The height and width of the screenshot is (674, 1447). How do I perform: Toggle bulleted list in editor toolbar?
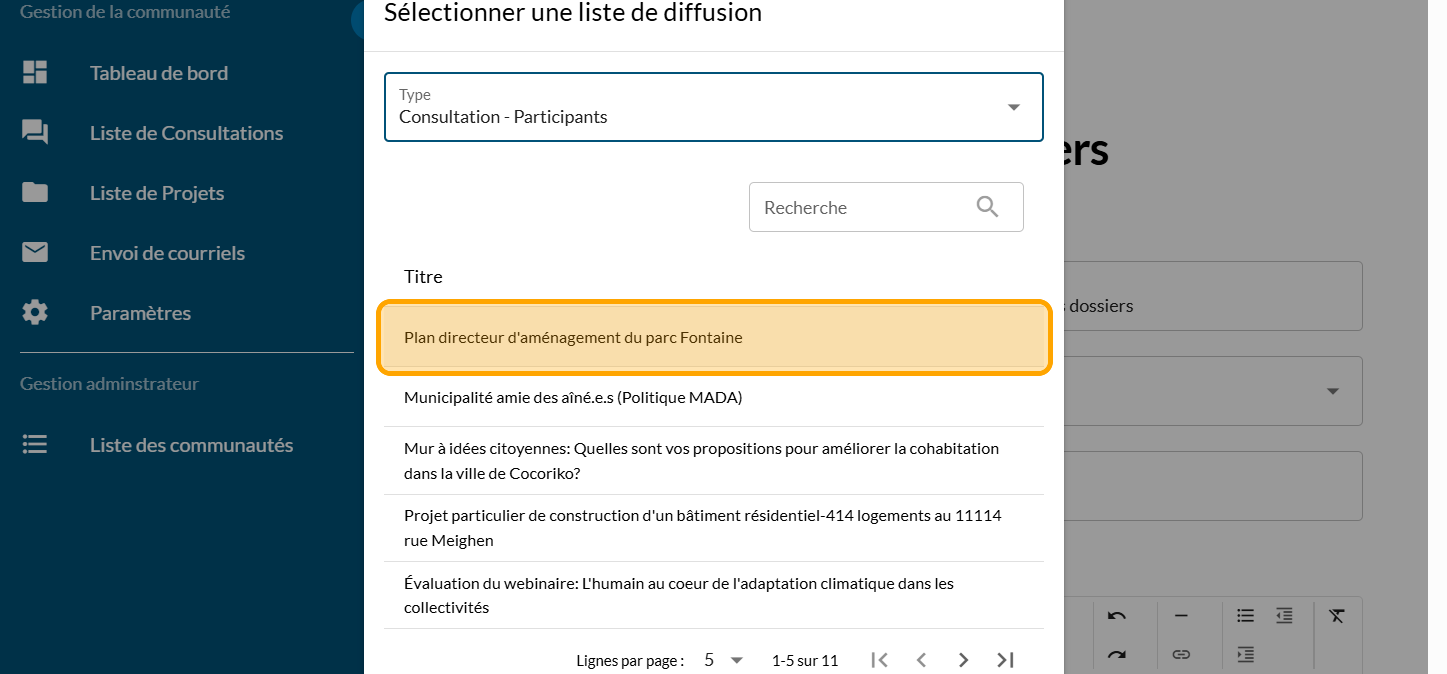tap(1245, 616)
